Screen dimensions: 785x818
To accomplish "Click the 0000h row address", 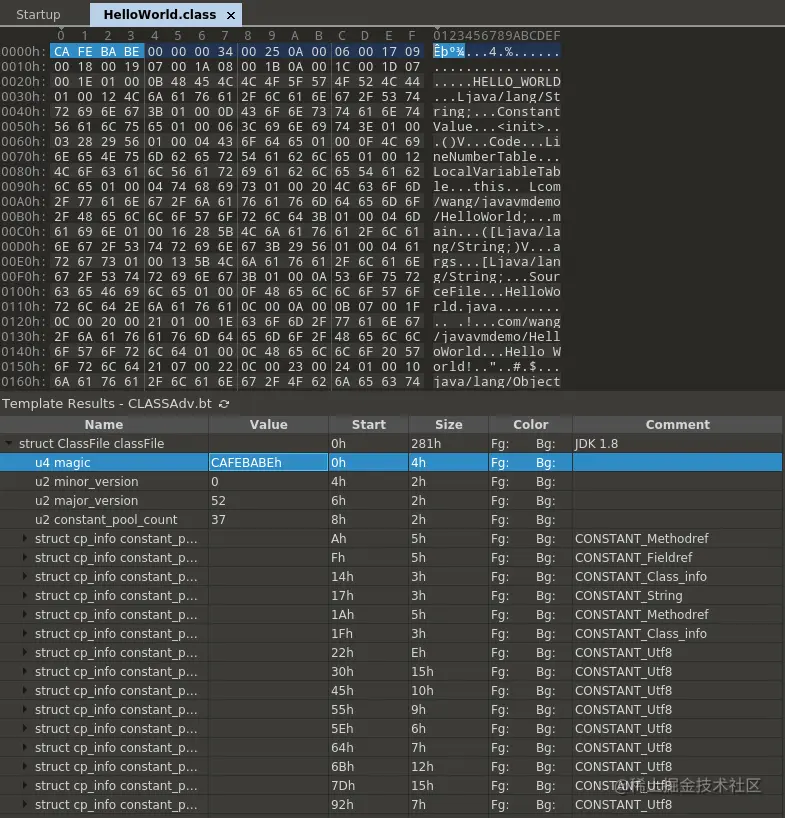I will (23, 52).
